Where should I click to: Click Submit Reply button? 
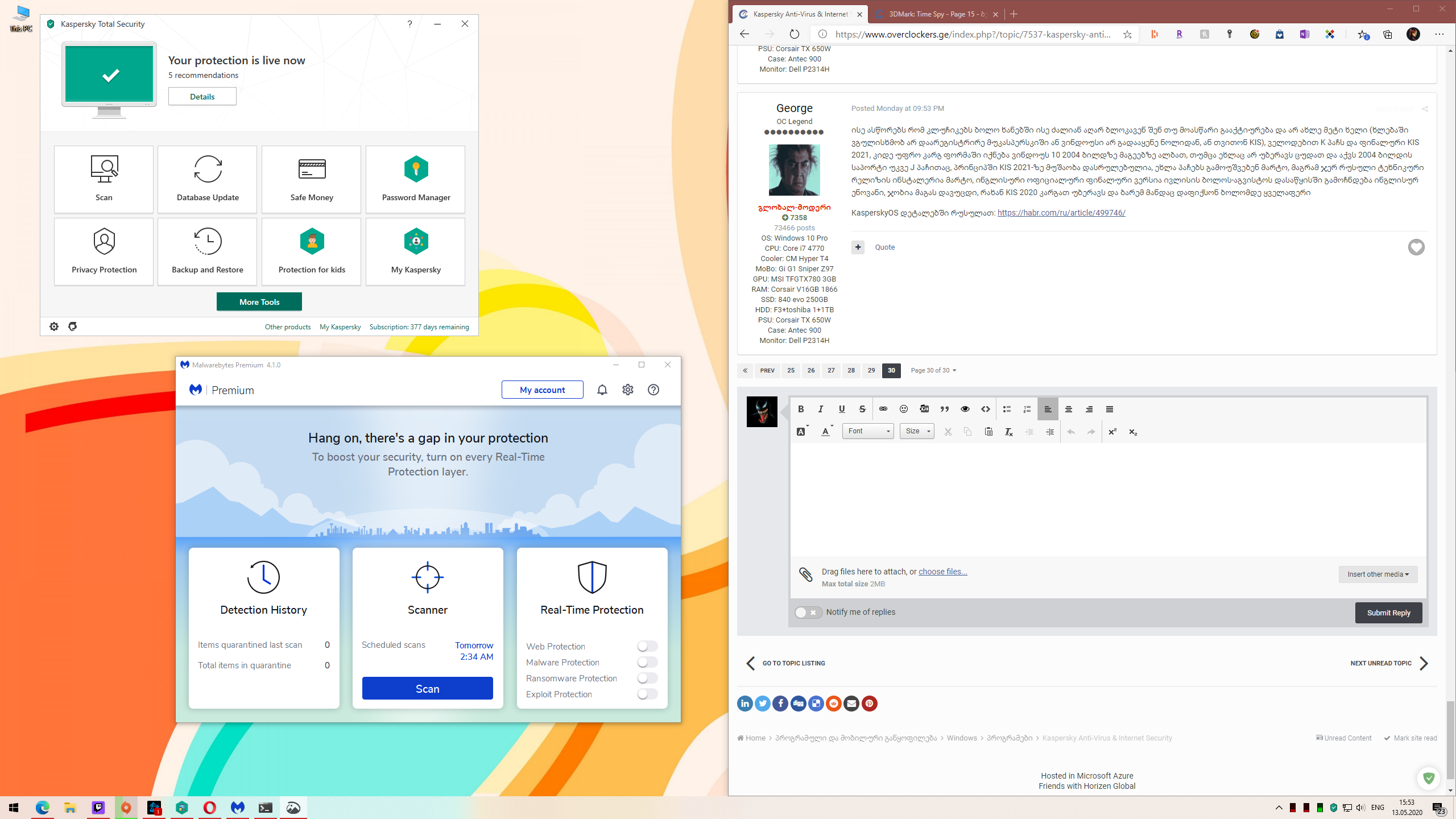coord(1388,613)
